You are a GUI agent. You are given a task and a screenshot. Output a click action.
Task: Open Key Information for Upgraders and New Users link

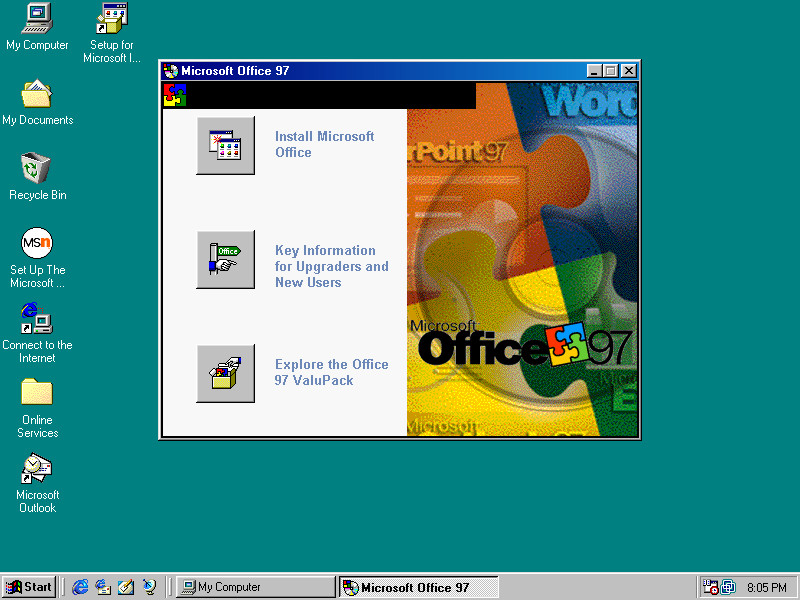[x=332, y=266]
